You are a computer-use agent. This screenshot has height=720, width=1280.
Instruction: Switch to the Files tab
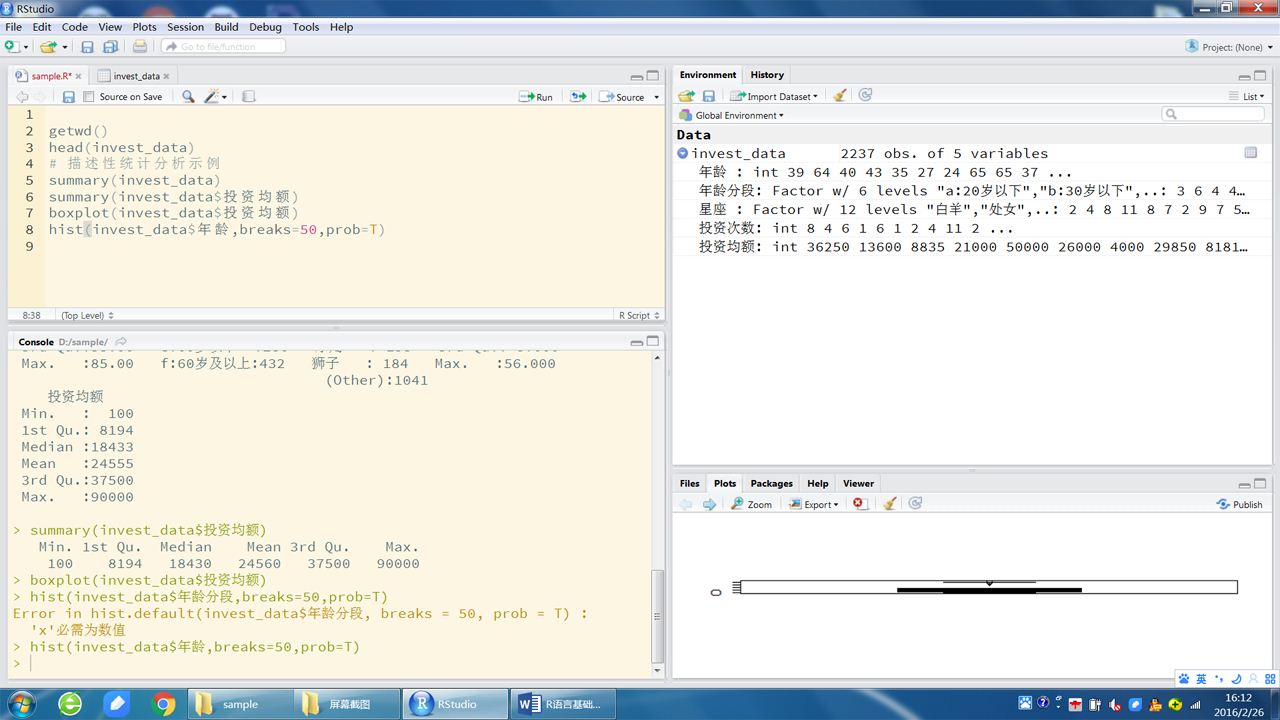(x=690, y=483)
